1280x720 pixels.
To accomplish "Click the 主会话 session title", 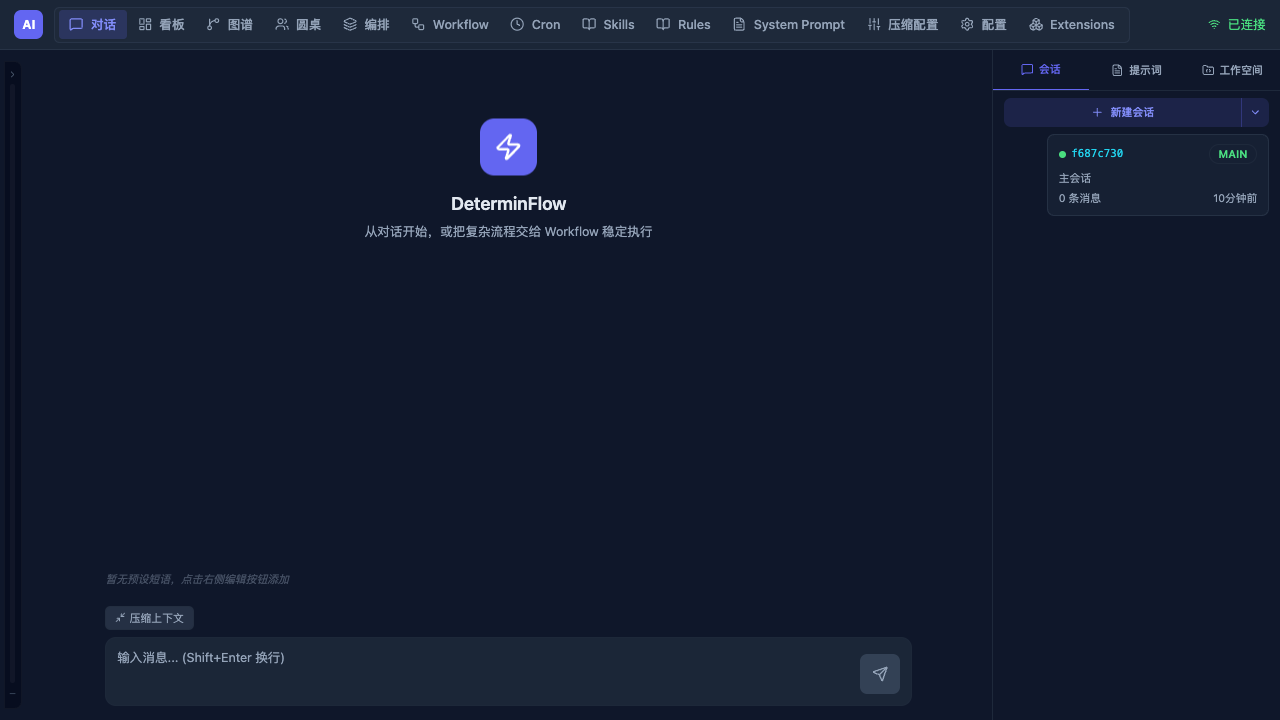I will (x=1075, y=178).
